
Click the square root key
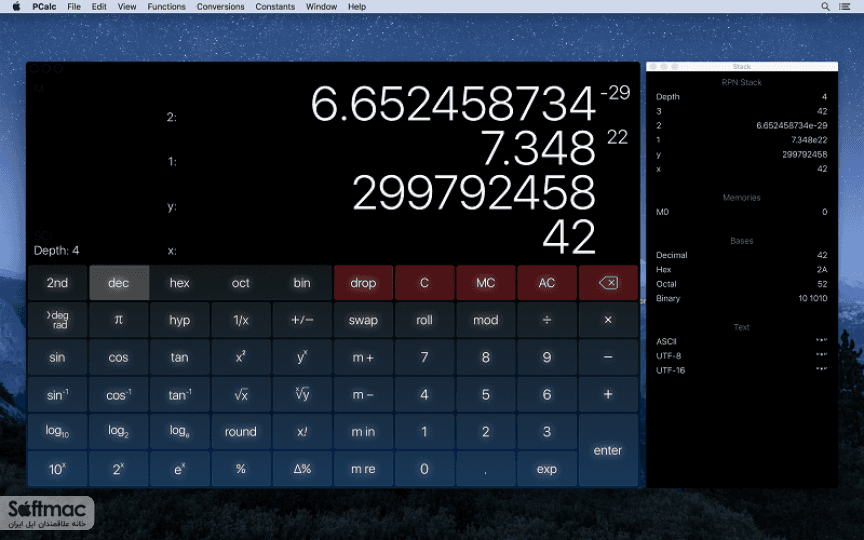(x=241, y=395)
